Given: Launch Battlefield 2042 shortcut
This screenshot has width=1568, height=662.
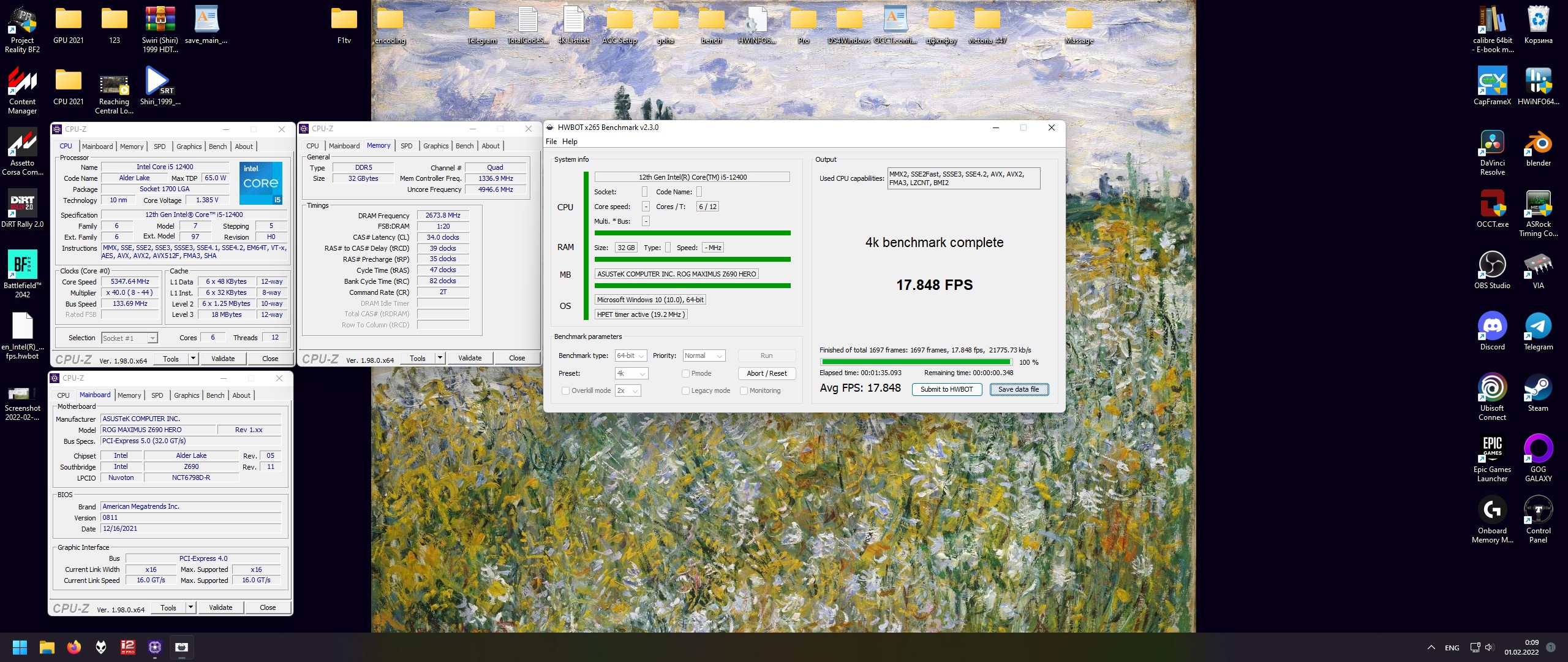Looking at the screenshot, I should point(22,275).
